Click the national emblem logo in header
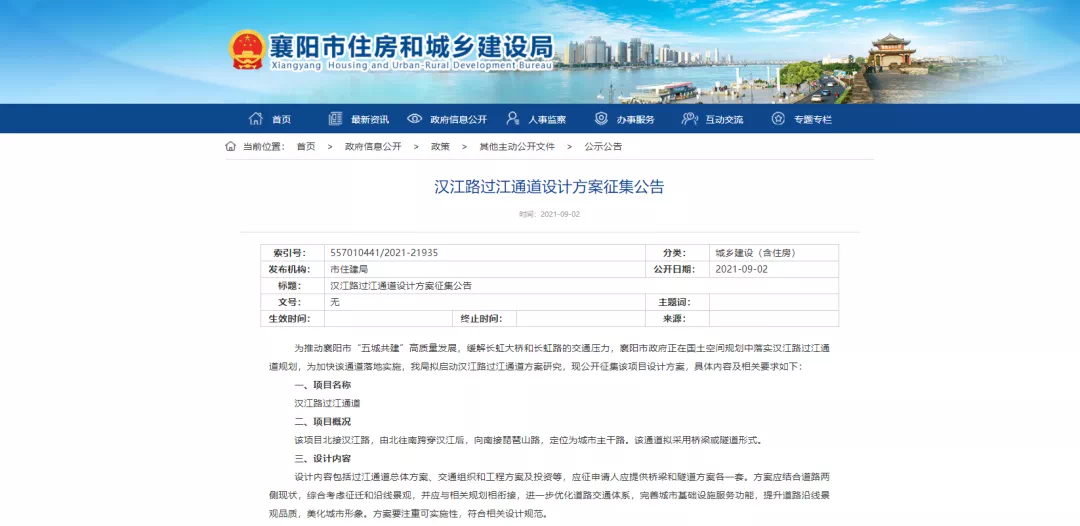This screenshot has height=526, width=1080. coord(247,50)
